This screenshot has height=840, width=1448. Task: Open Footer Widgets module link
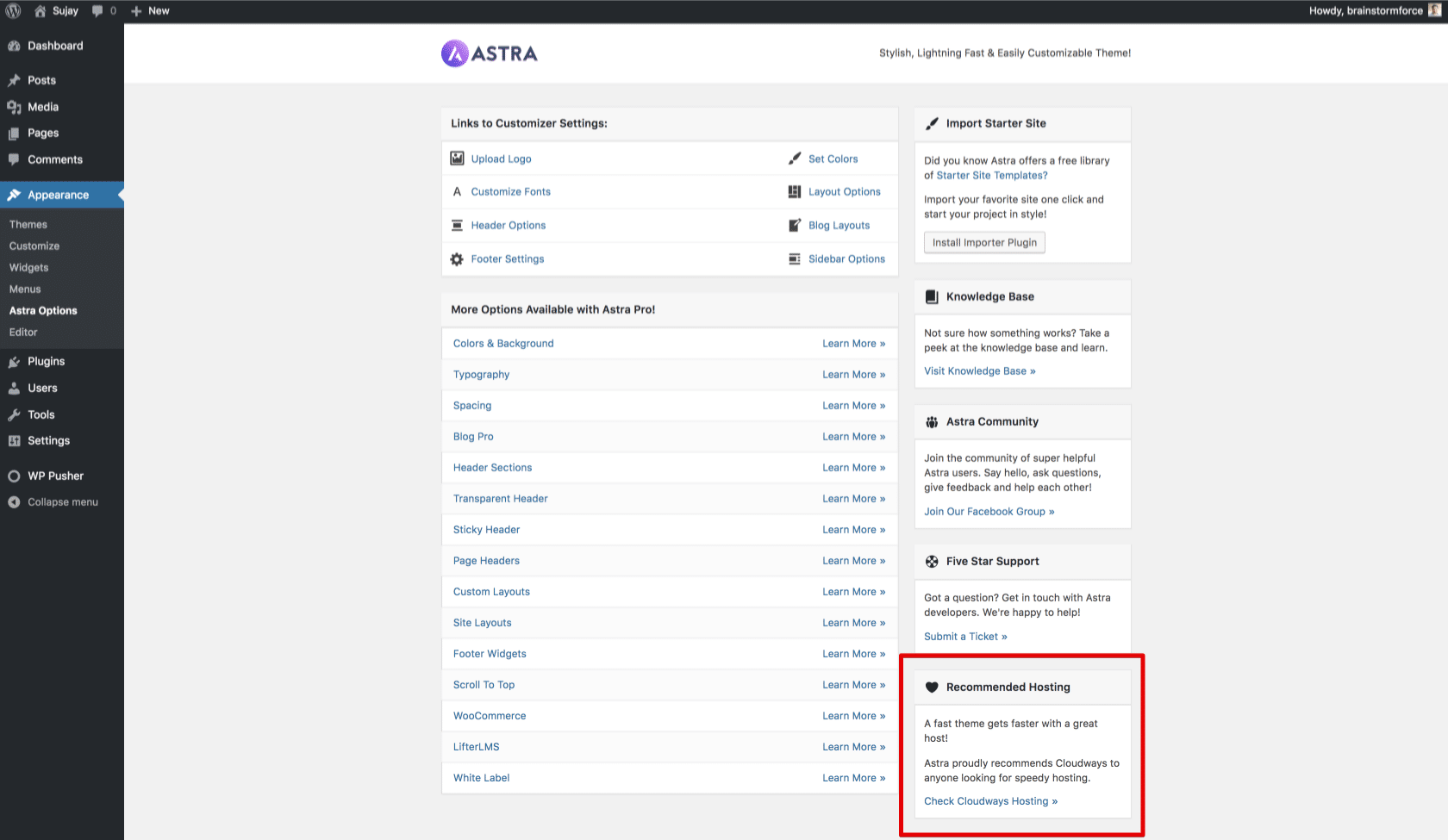(490, 654)
